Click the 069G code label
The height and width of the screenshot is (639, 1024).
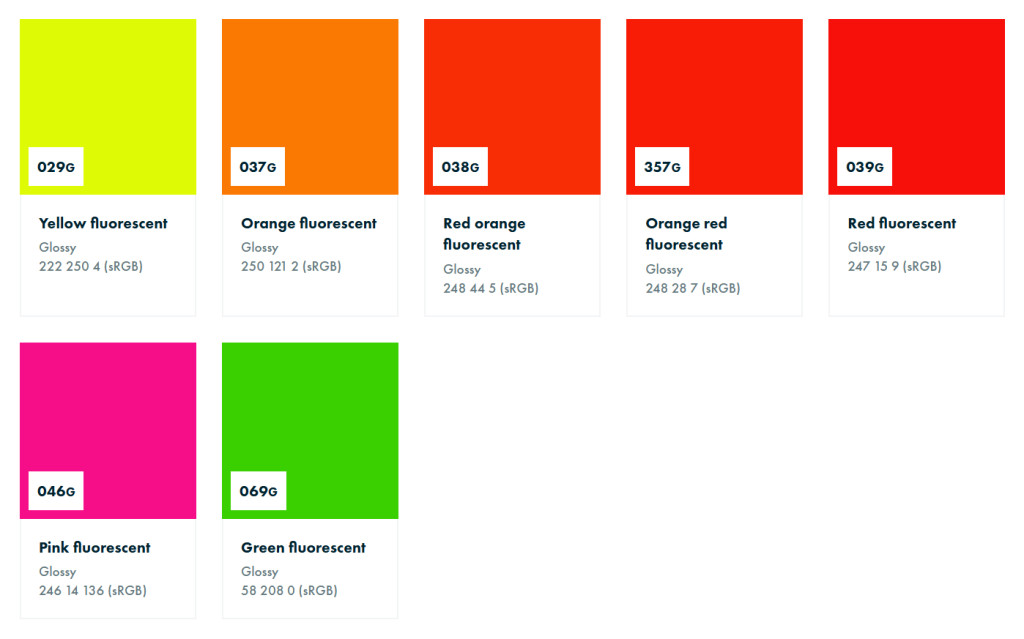coord(258,491)
